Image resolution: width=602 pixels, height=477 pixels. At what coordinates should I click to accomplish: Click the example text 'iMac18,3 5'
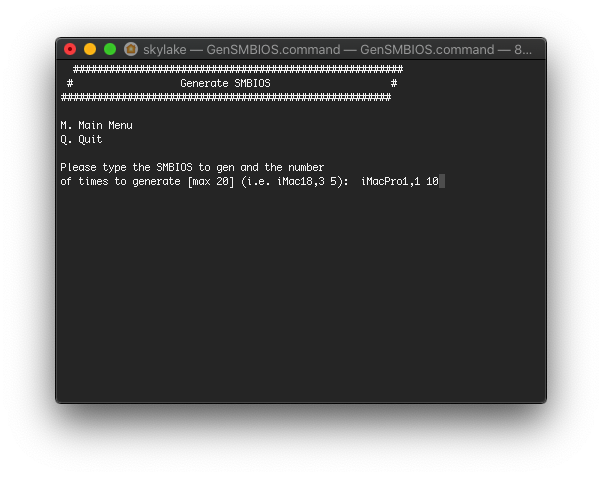coord(309,181)
